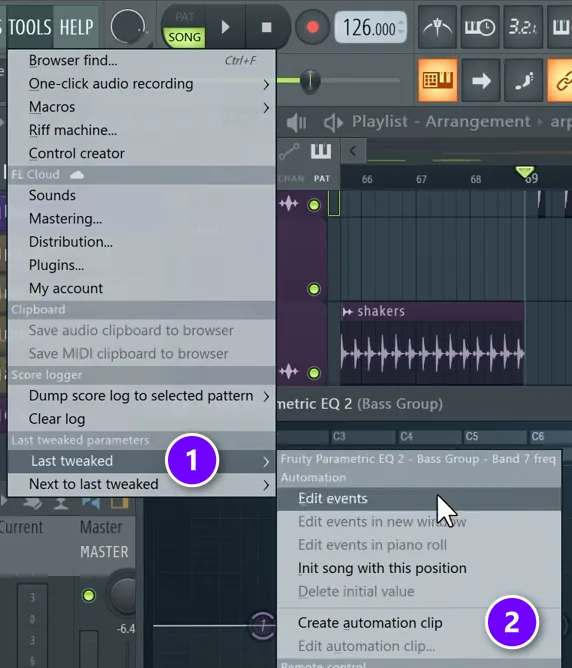The height and width of the screenshot is (668, 572).
Task: Open Plugins... entry
Action: [142, 265]
